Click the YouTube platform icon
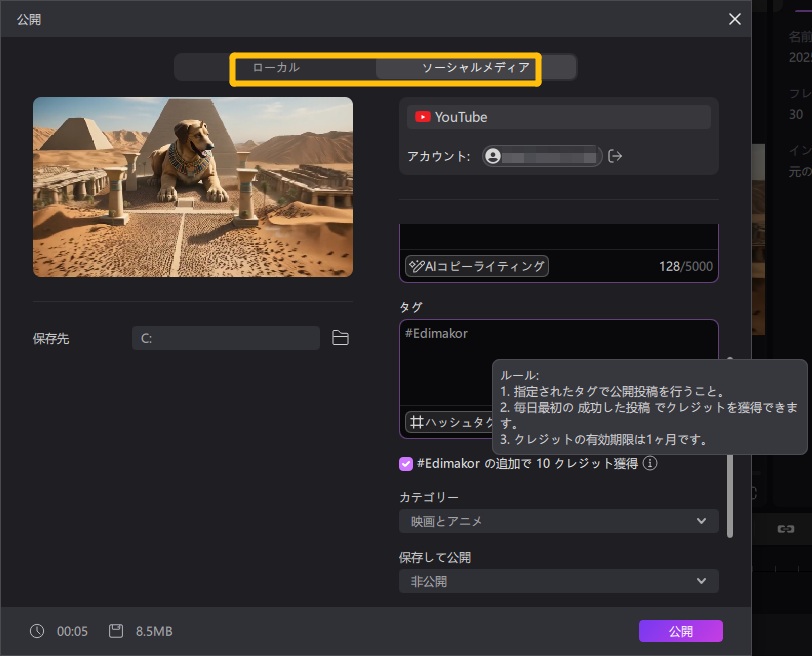The image size is (812, 656). [x=425, y=117]
